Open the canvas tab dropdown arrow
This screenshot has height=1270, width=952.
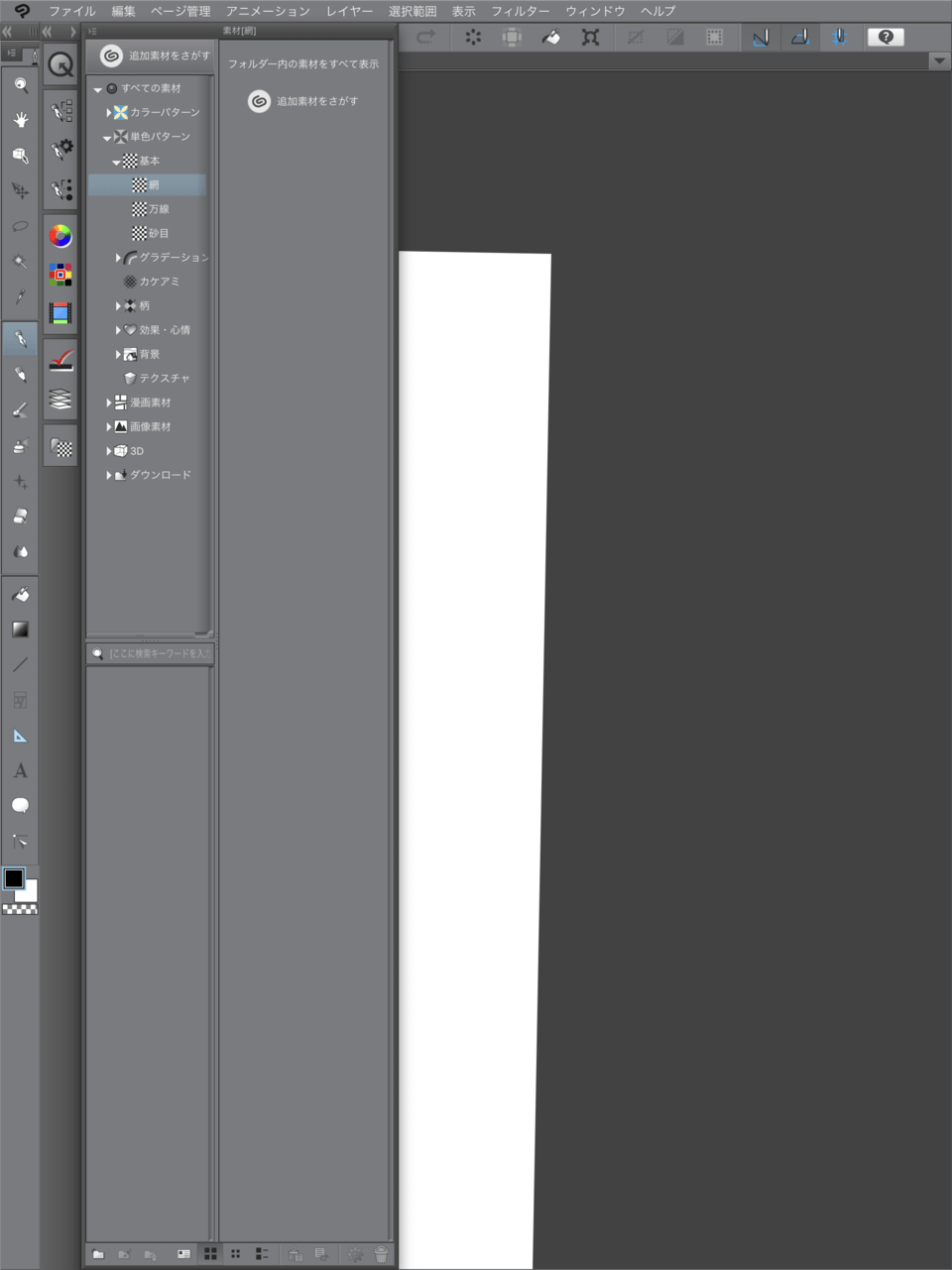[939, 61]
